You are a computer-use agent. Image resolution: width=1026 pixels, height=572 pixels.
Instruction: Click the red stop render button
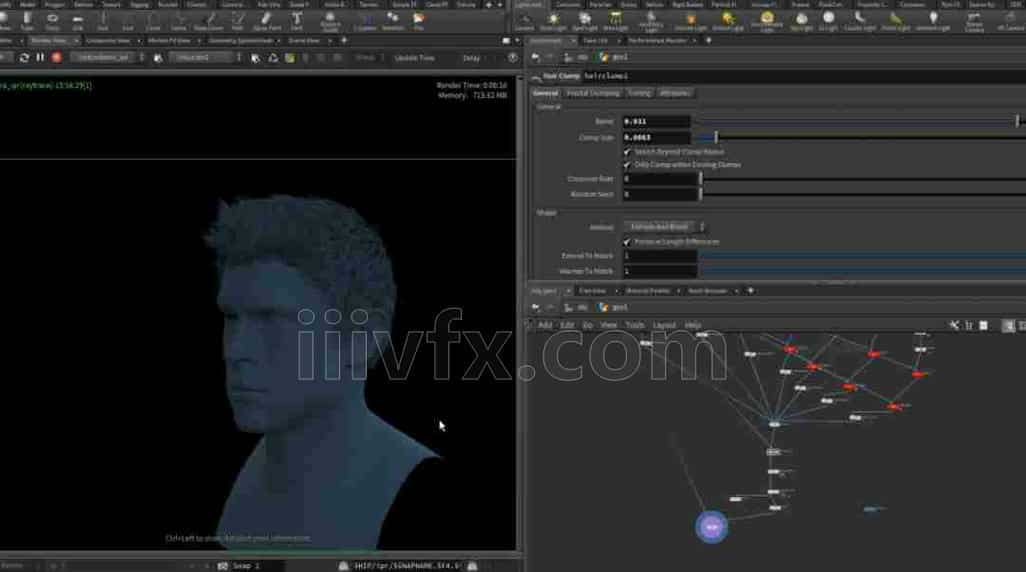(57, 58)
